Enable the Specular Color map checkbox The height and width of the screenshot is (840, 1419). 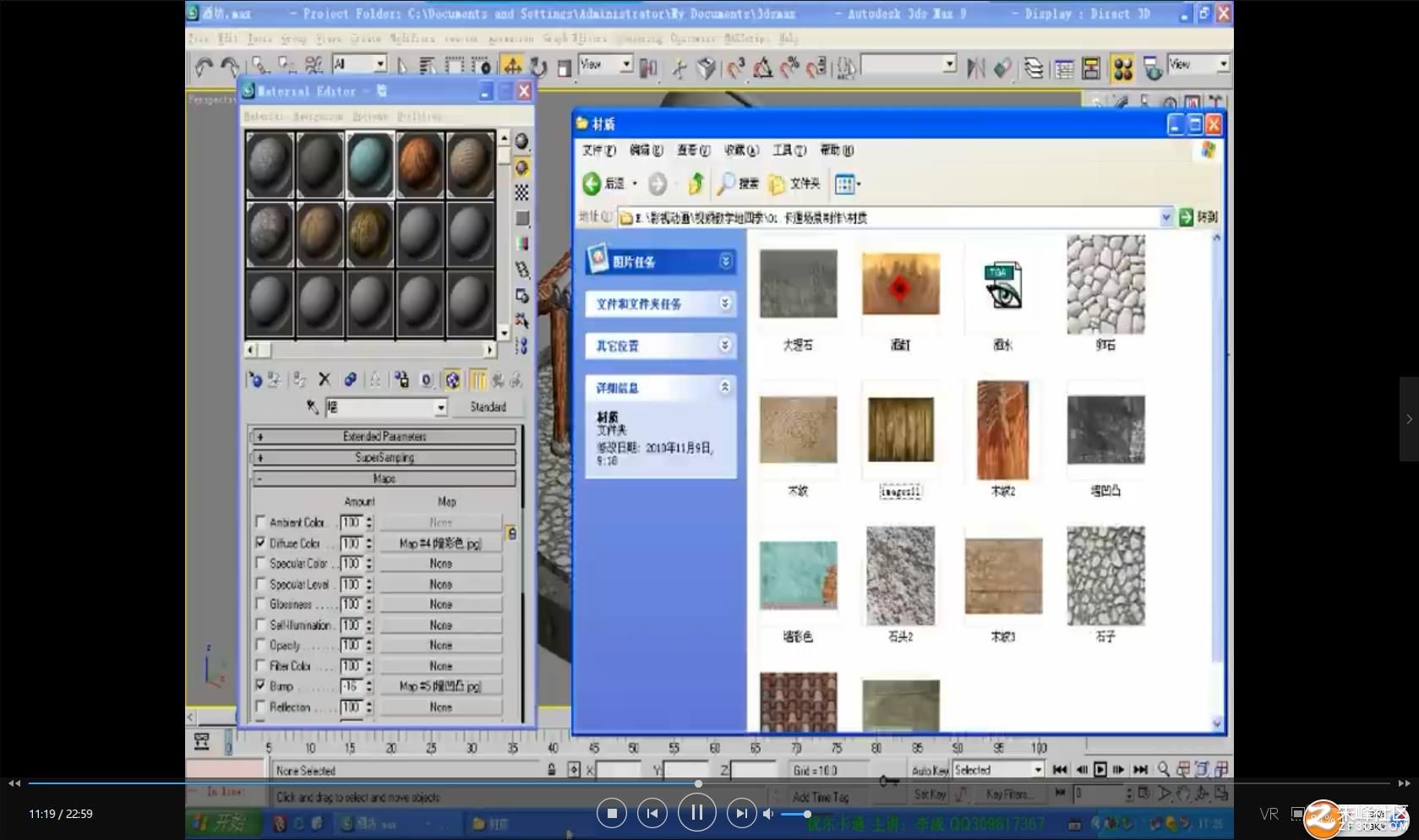[x=260, y=563]
